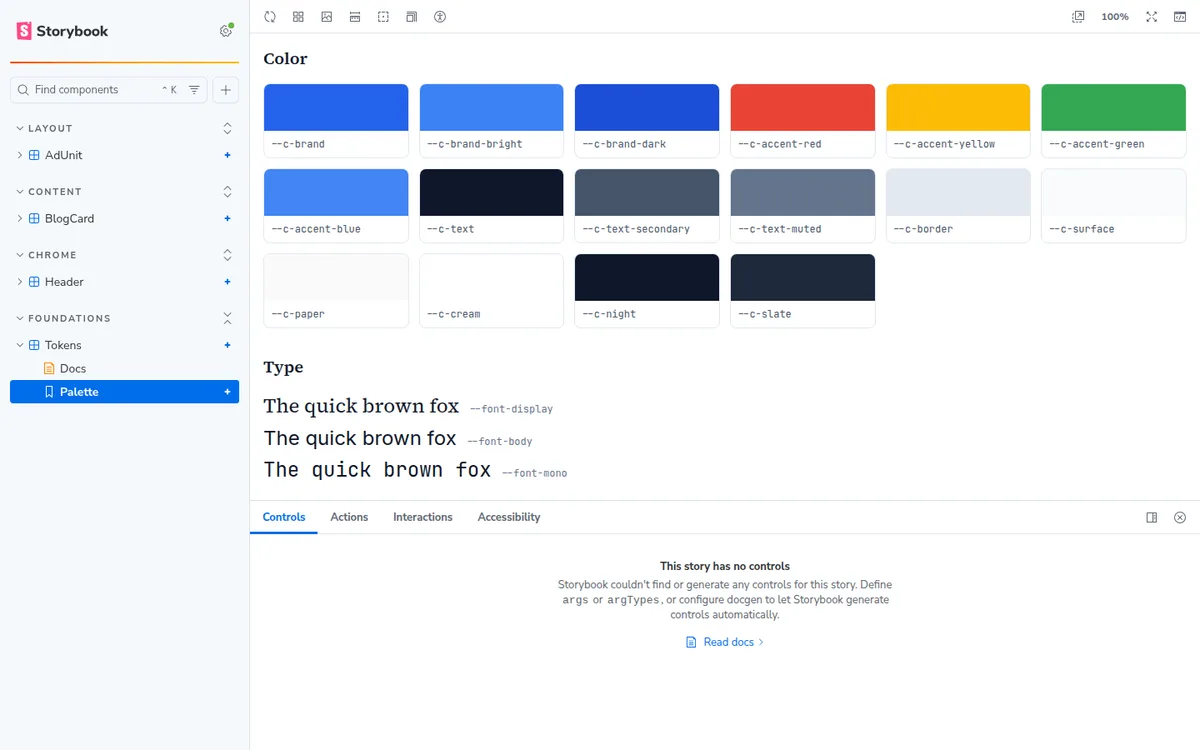
Task: Click the Color section heading
Action: [x=285, y=59]
